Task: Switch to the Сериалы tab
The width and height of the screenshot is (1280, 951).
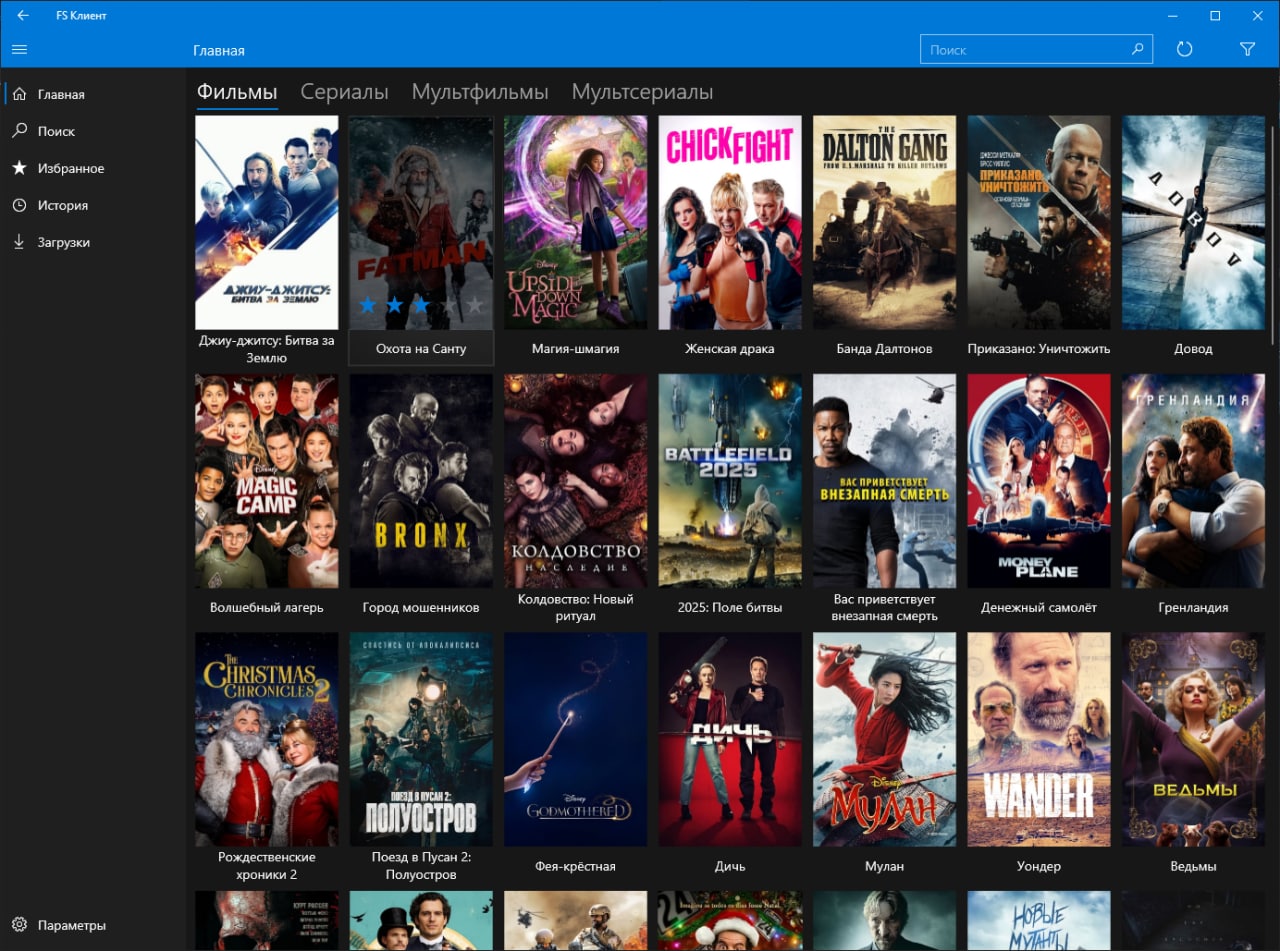Action: pyautogui.click(x=344, y=92)
